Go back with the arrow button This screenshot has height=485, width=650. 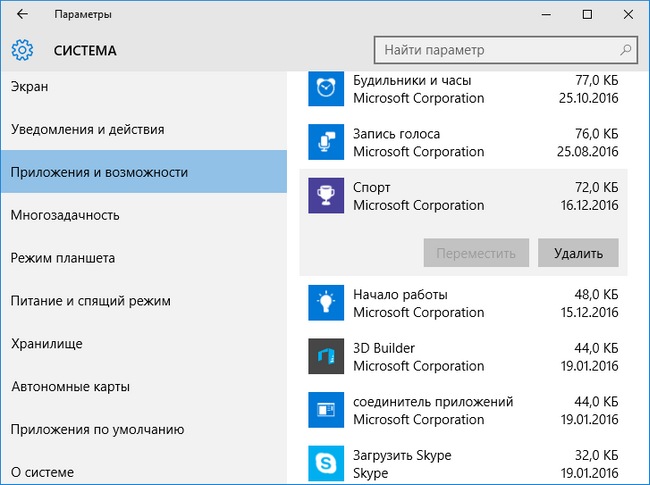click(x=22, y=14)
